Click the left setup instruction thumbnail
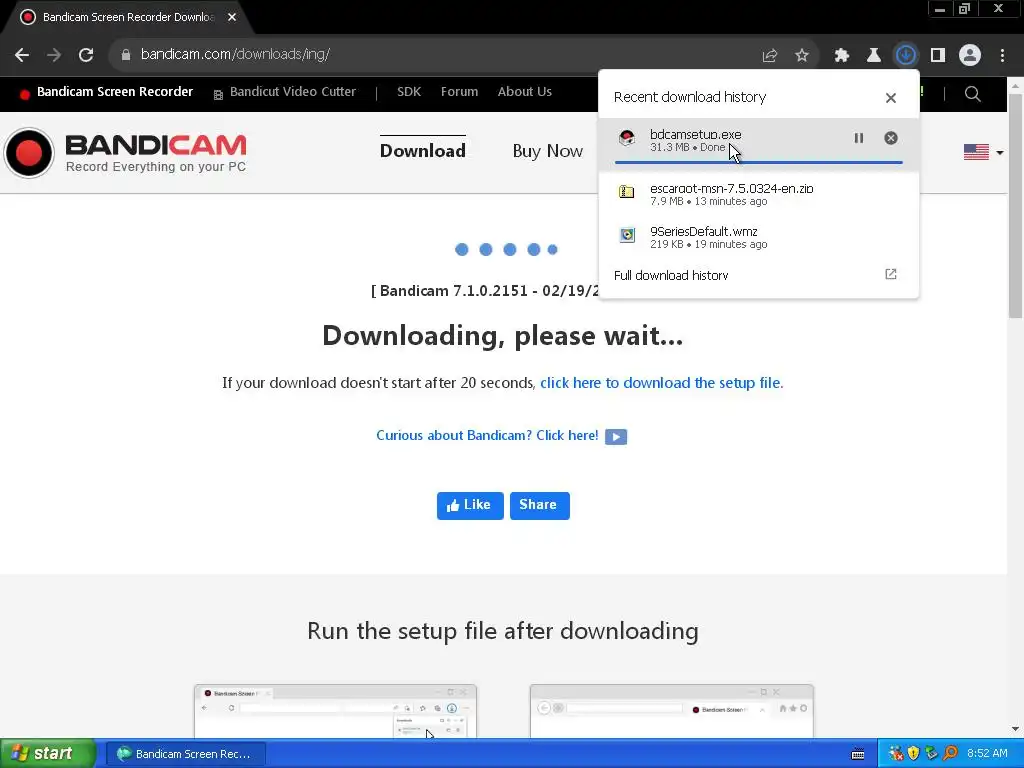 336,711
